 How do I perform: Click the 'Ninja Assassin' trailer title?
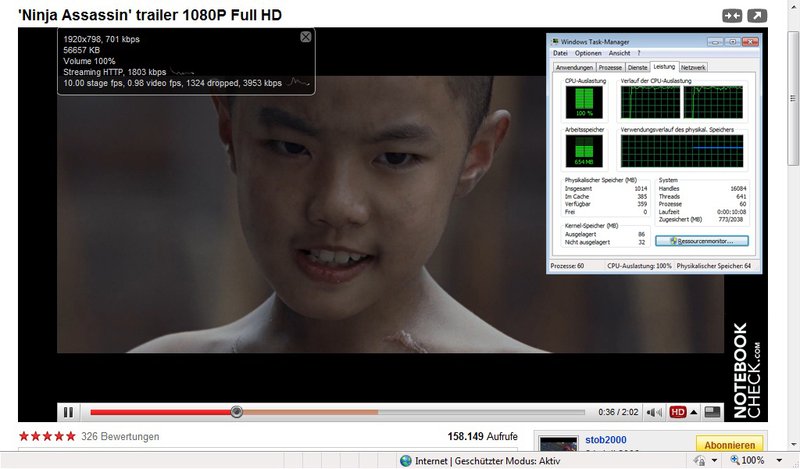click(150, 15)
